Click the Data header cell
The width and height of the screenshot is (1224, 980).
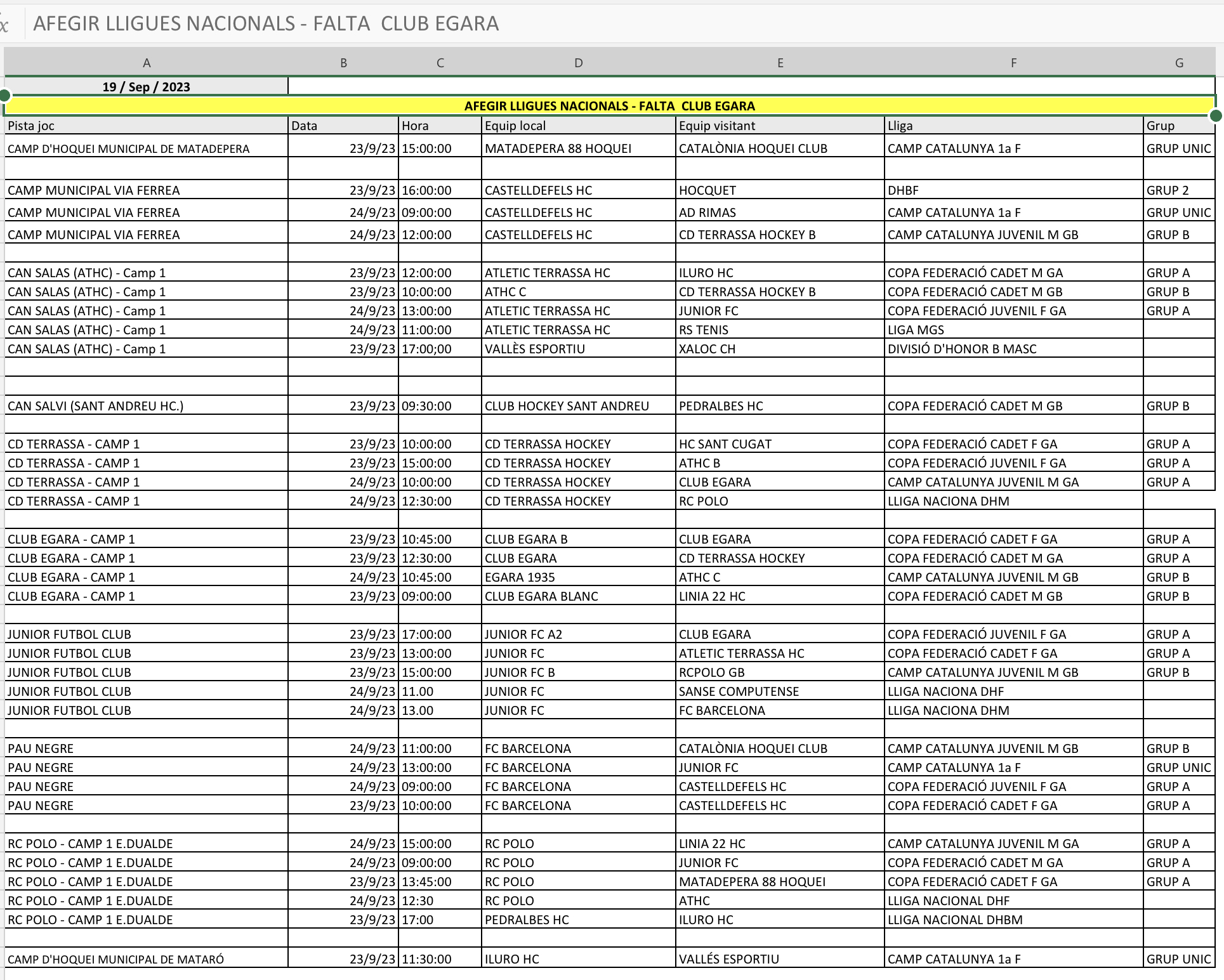tap(343, 126)
